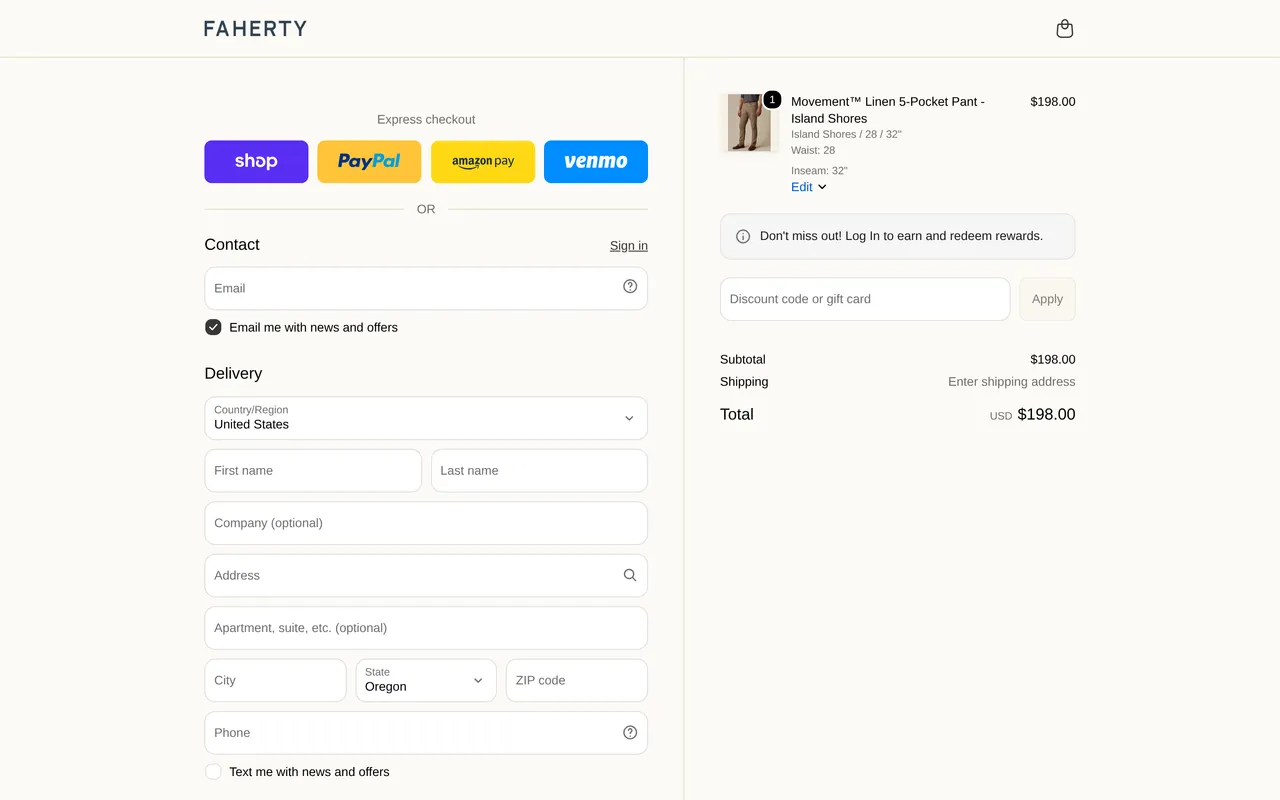Focus the Address field
The width and height of the screenshot is (1280, 800).
click(426, 575)
